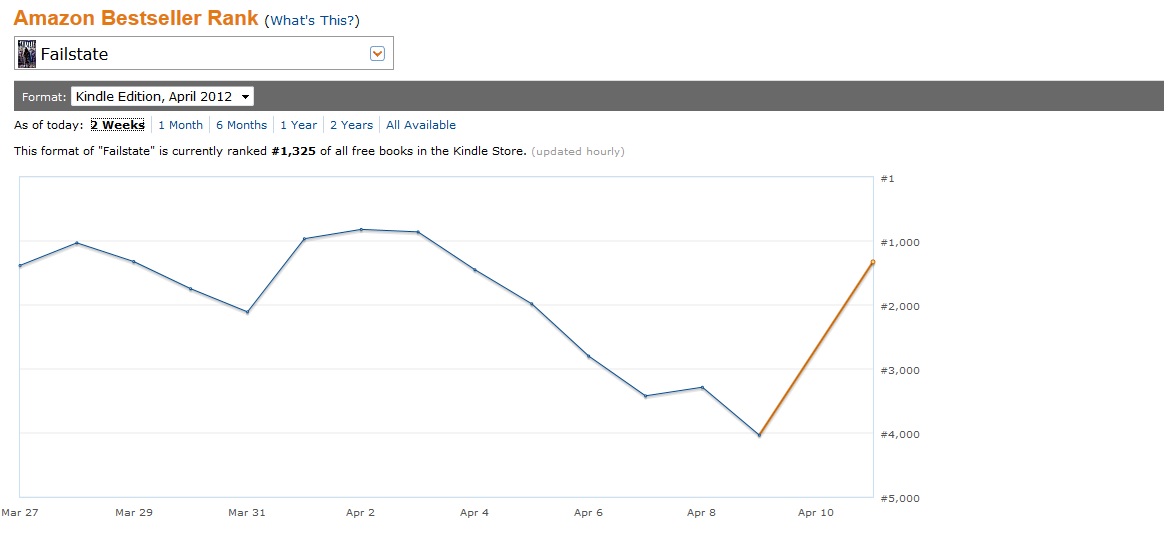Click the orange current-rank data point
Screen dimensions: 1176x533
click(873, 262)
